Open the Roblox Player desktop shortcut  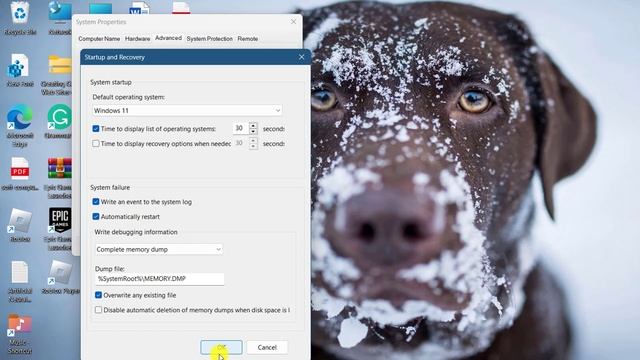click(x=60, y=278)
